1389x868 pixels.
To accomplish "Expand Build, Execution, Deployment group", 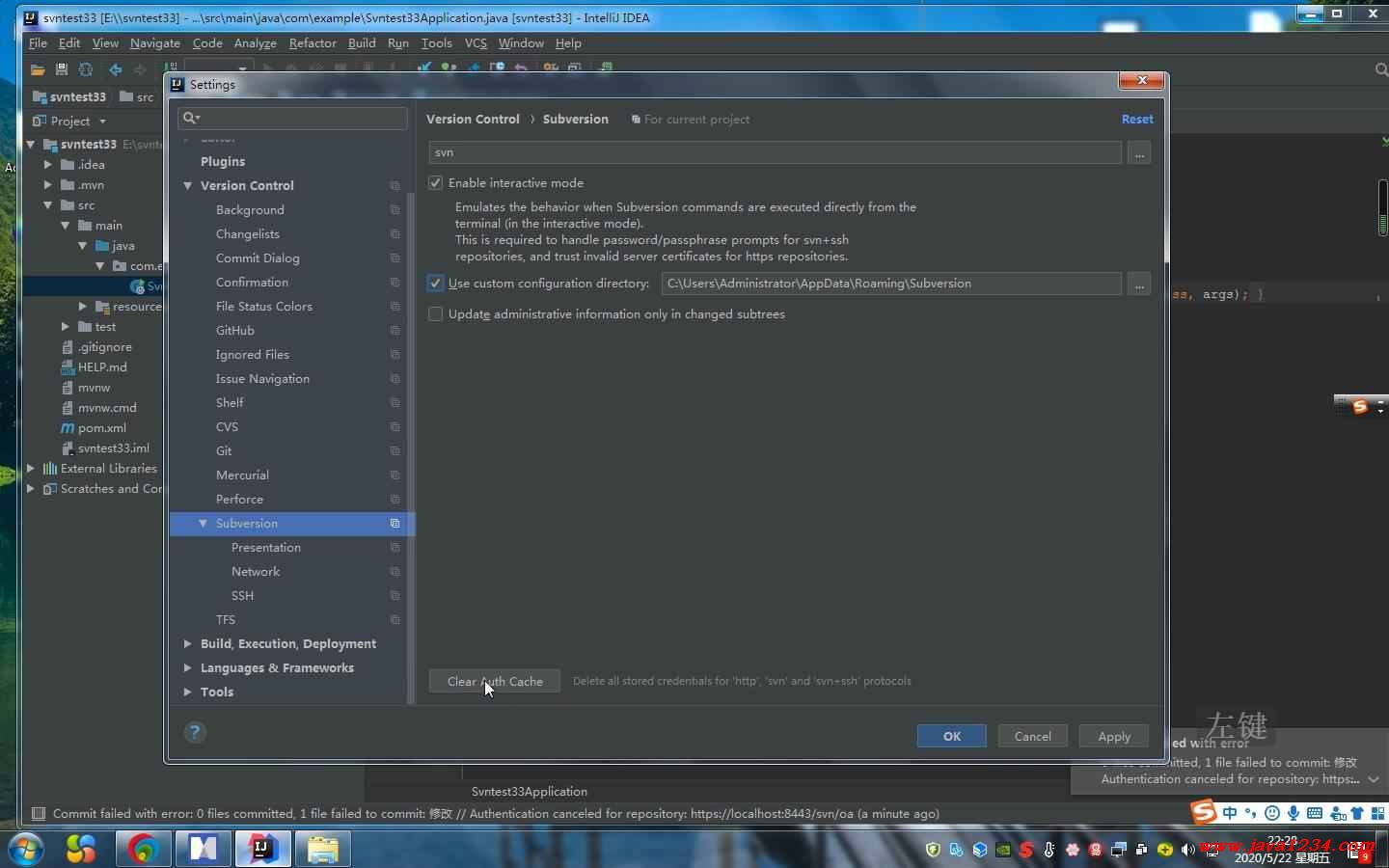I will point(188,644).
